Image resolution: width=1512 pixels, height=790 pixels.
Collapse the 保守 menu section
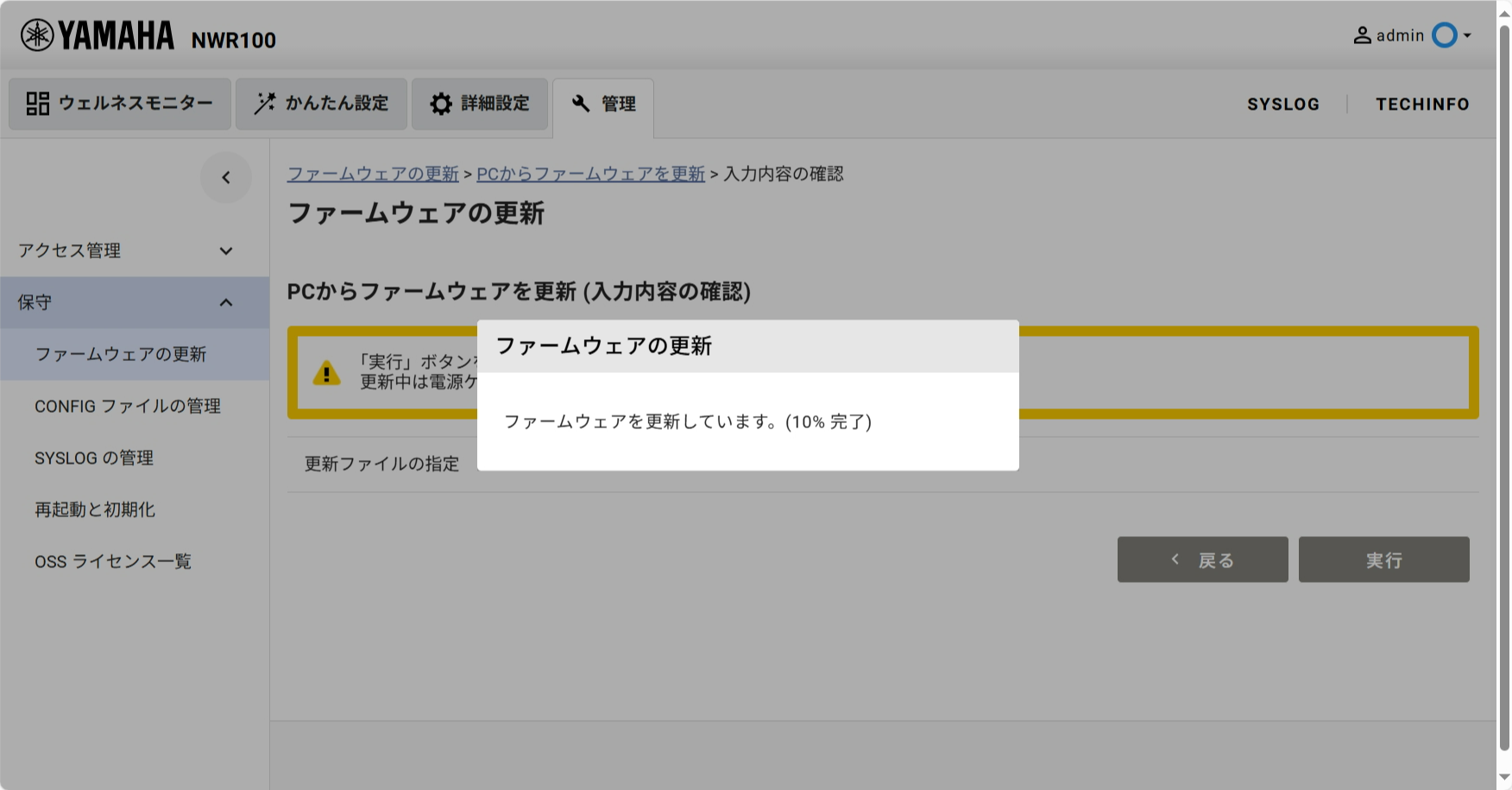click(x=226, y=303)
